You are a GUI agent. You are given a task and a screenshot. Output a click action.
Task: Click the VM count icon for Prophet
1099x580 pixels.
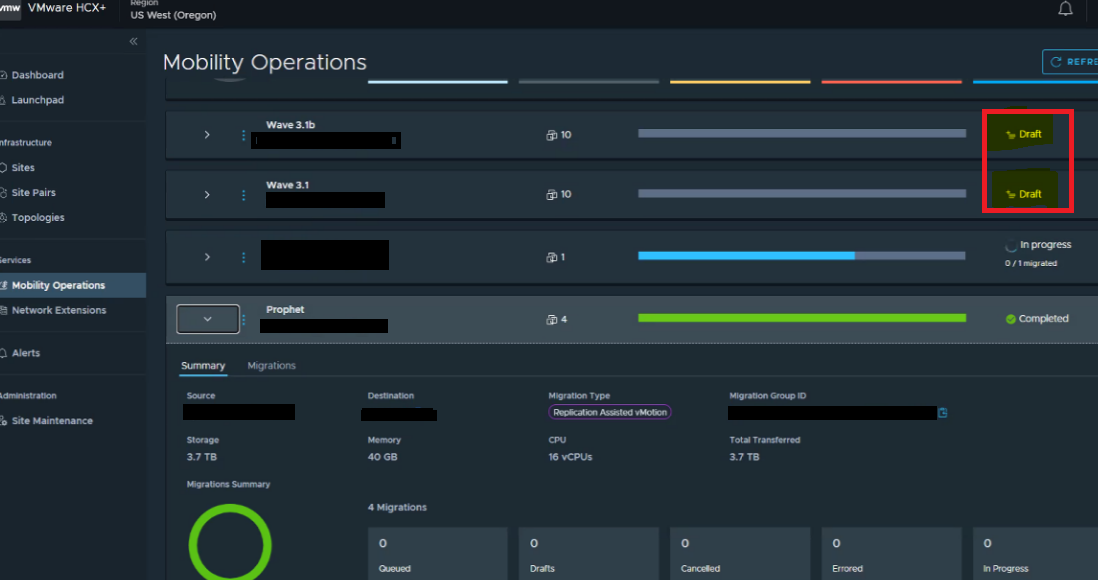point(551,320)
